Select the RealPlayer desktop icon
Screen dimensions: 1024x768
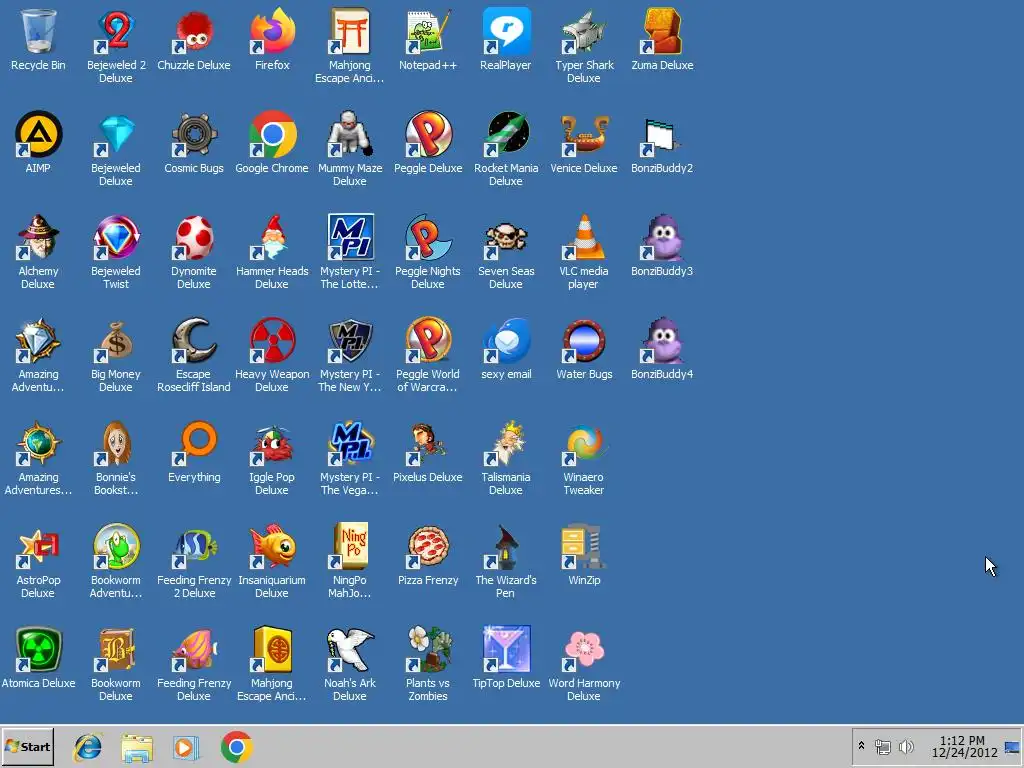point(505,31)
